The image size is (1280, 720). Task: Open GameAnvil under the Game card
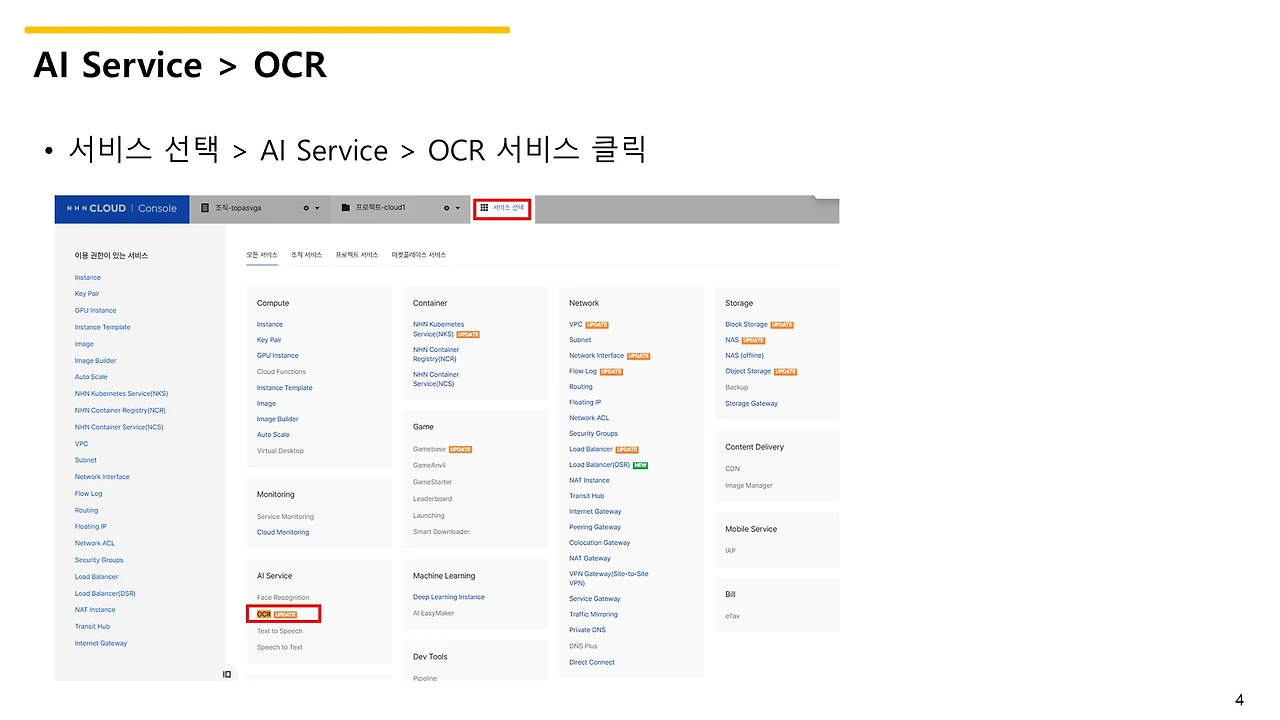(x=429, y=465)
